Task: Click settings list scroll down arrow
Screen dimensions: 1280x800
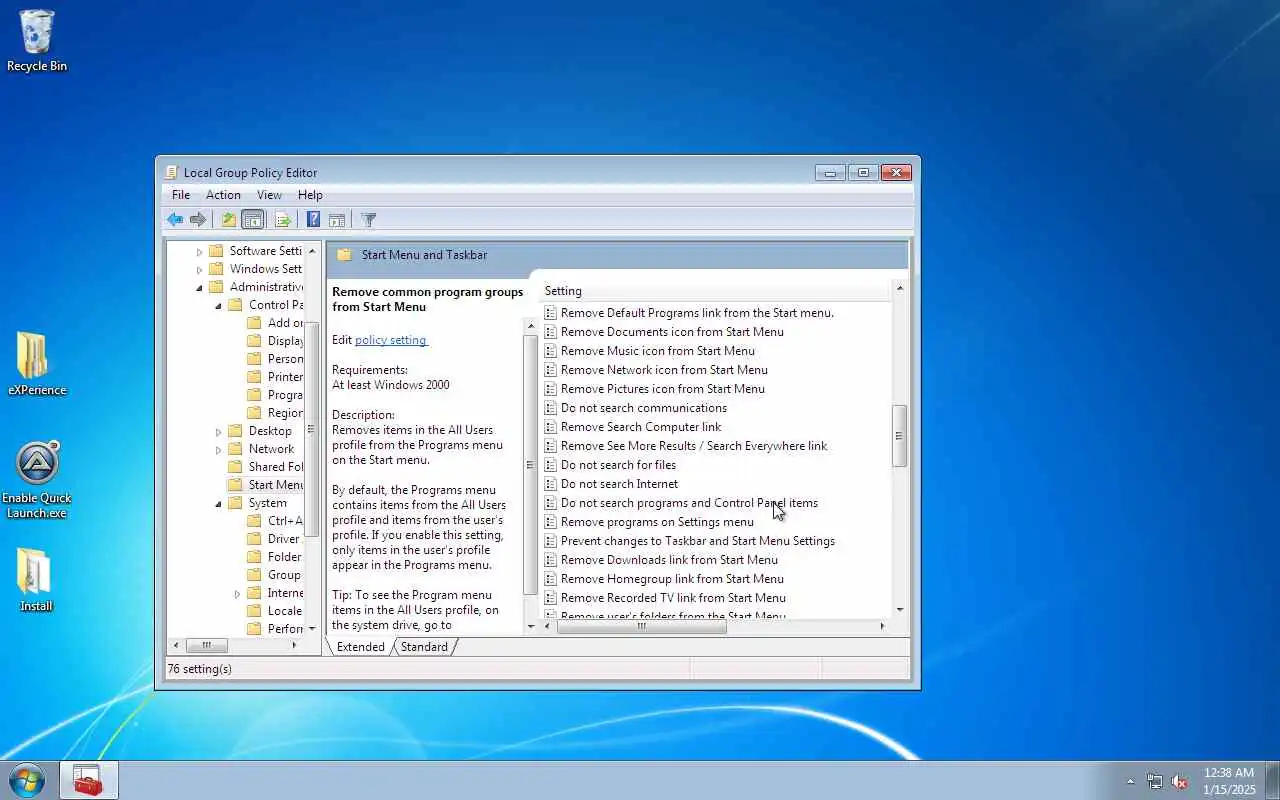Action: point(899,609)
